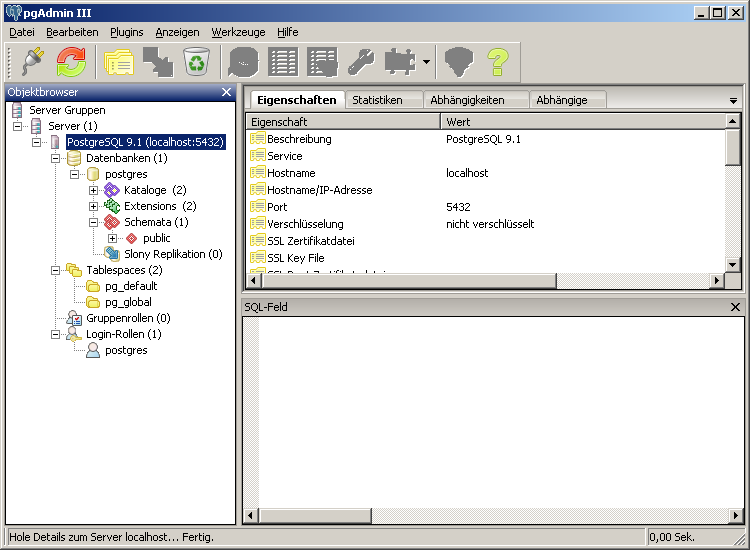Open the Anzeigen menu
Image resolution: width=750 pixels, height=550 pixels.
point(177,32)
